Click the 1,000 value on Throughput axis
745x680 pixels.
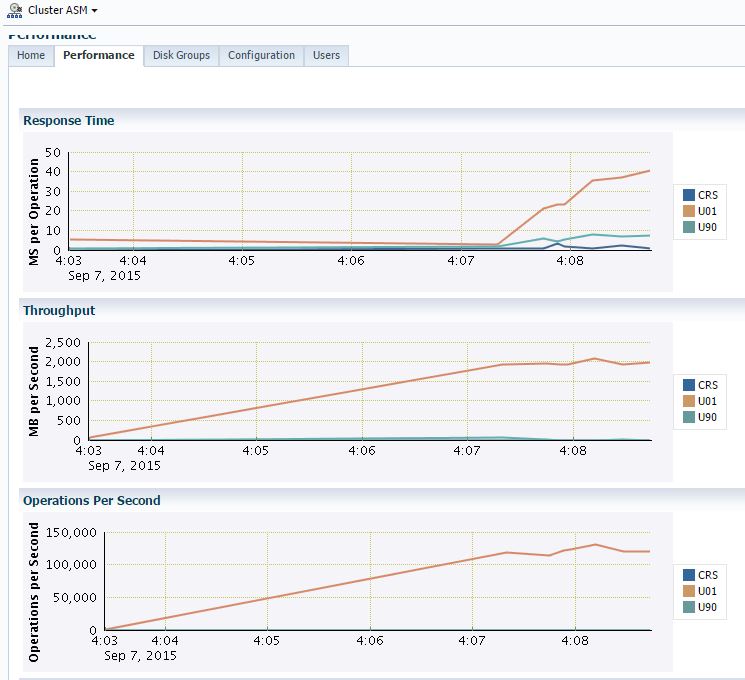pos(63,401)
